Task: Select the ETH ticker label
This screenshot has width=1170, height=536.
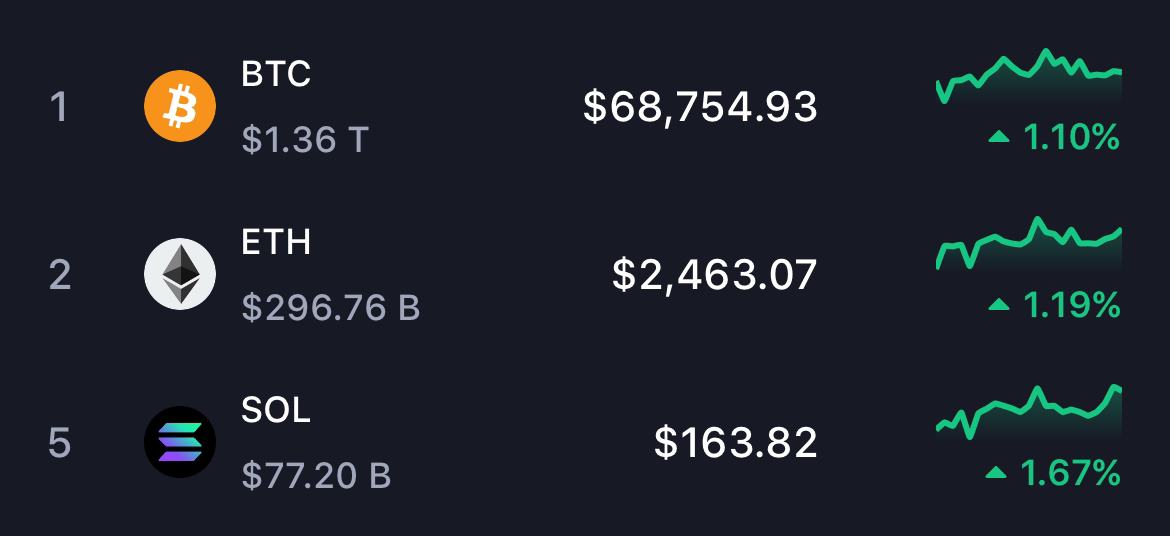Action: coord(276,242)
